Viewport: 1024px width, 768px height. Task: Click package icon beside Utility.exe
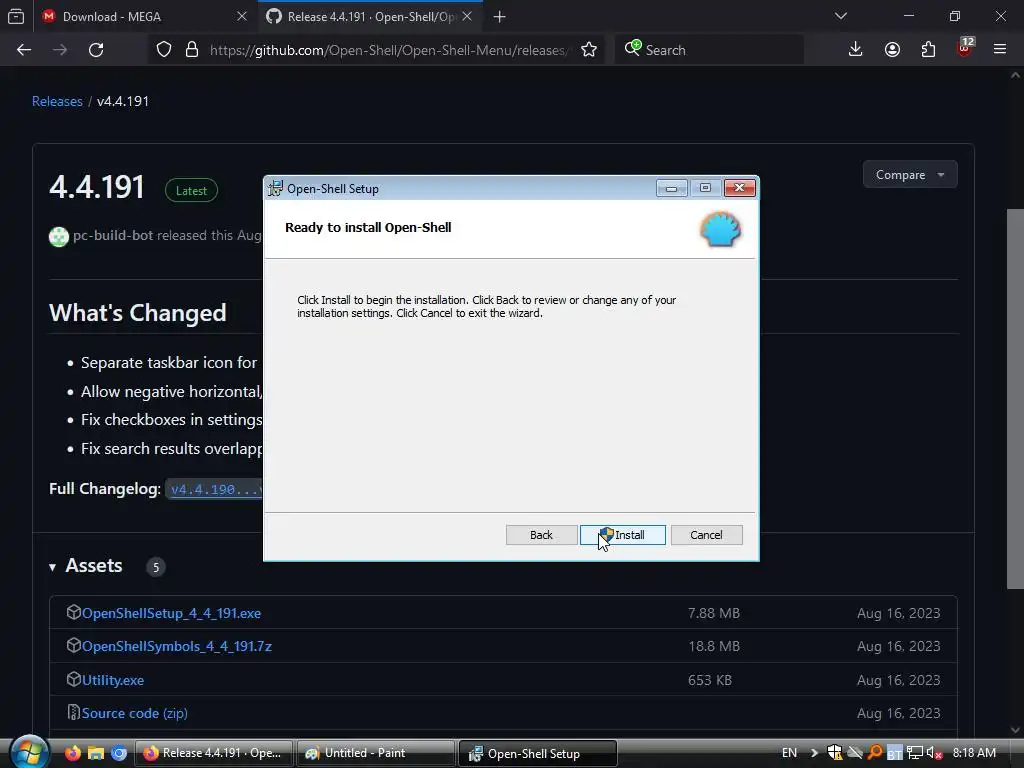[x=73, y=679]
